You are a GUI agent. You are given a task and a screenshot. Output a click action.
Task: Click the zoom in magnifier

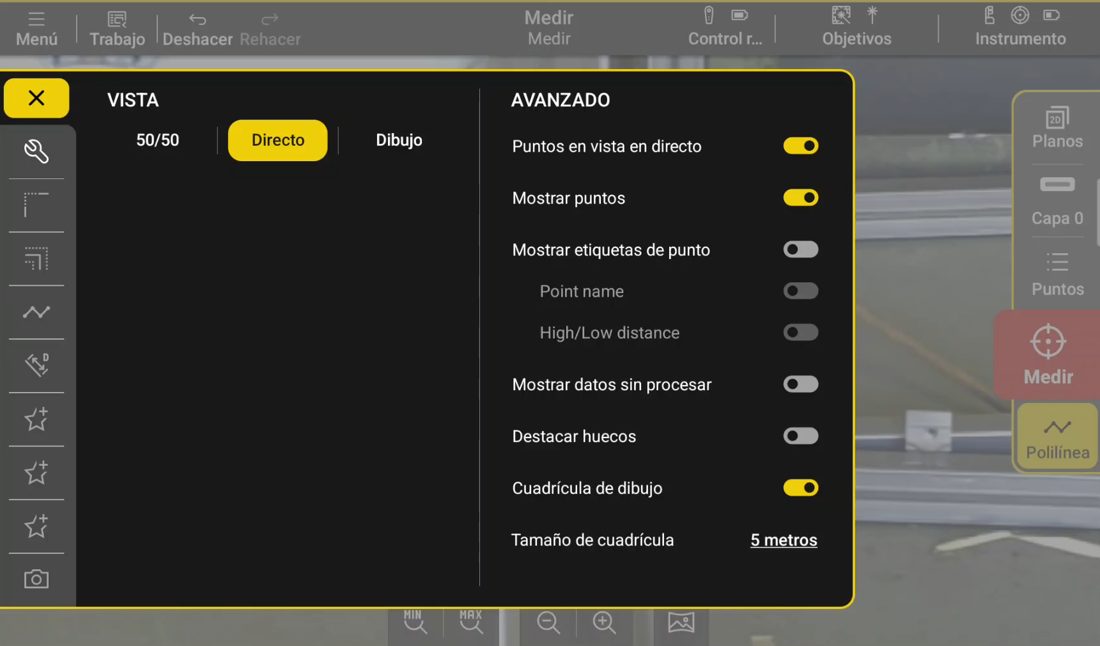click(x=604, y=622)
